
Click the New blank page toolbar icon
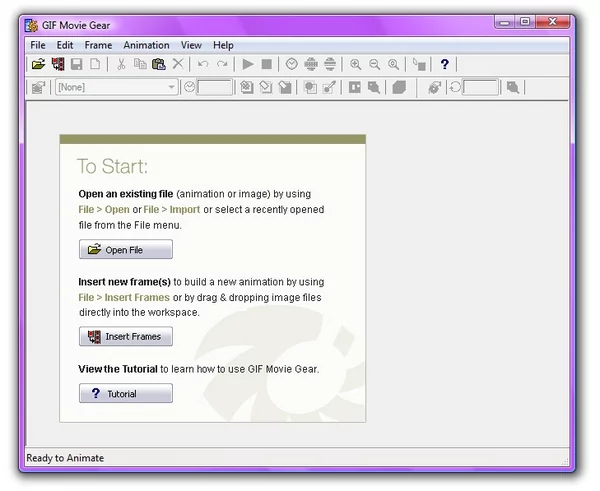pyautogui.click(x=95, y=64)
